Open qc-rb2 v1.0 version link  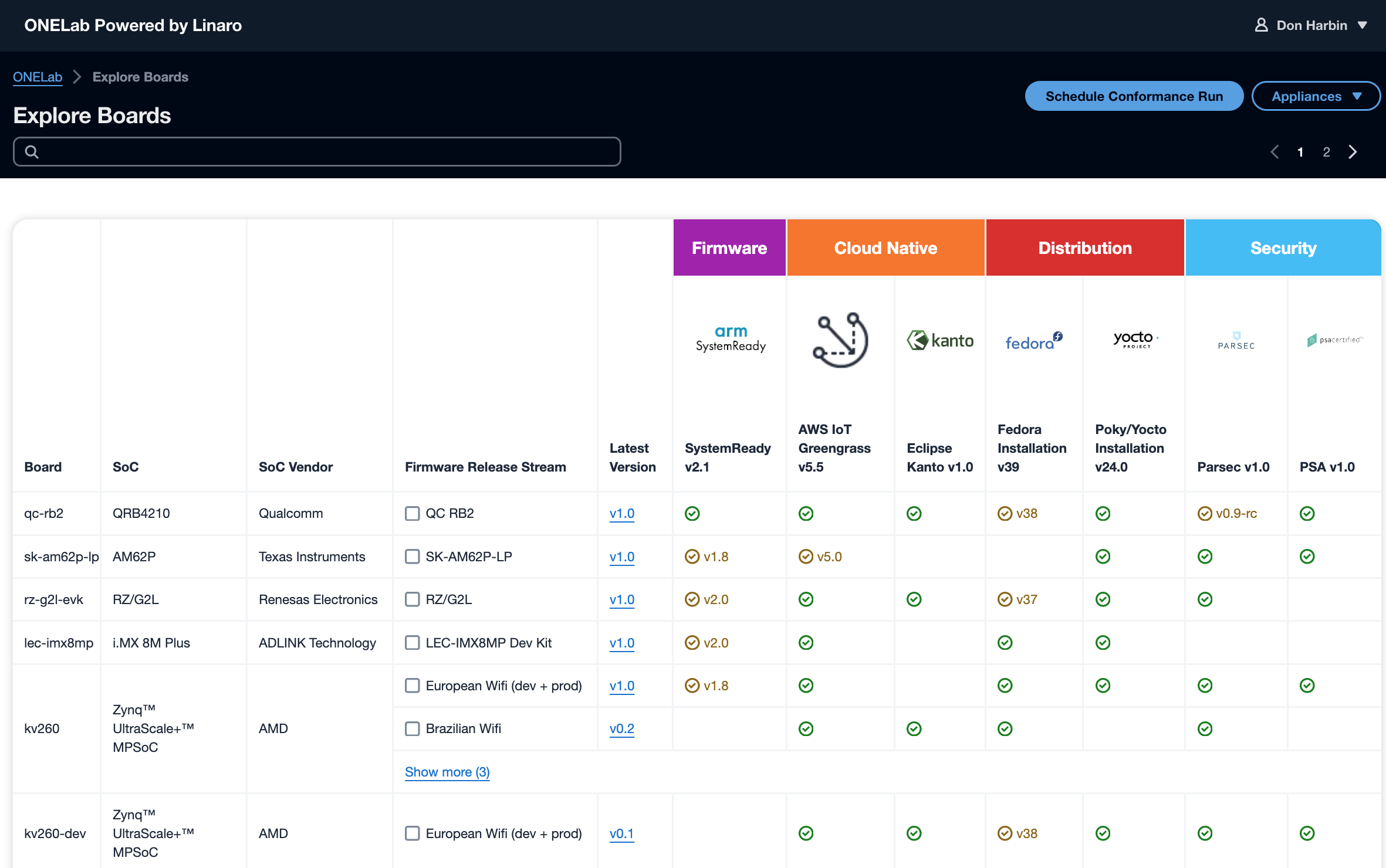[x=622, y=514]
